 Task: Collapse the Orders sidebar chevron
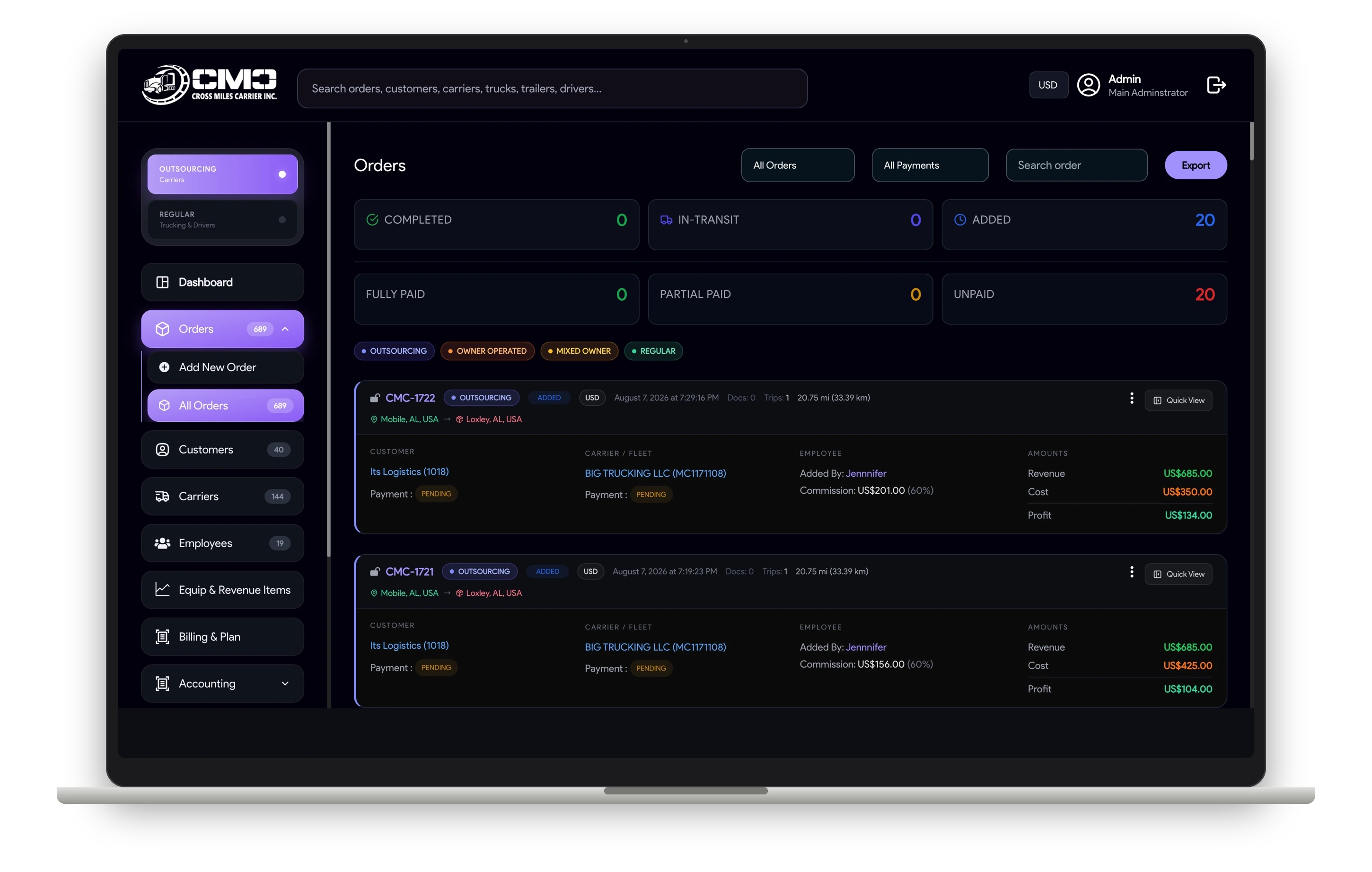[285, 329]
